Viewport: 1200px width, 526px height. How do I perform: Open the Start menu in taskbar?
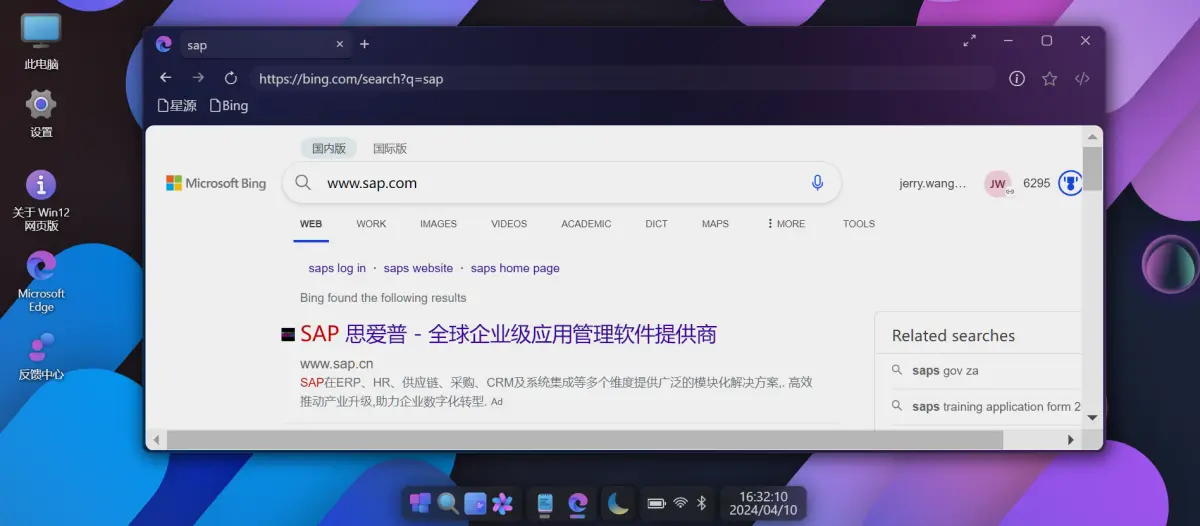[420, 503]
